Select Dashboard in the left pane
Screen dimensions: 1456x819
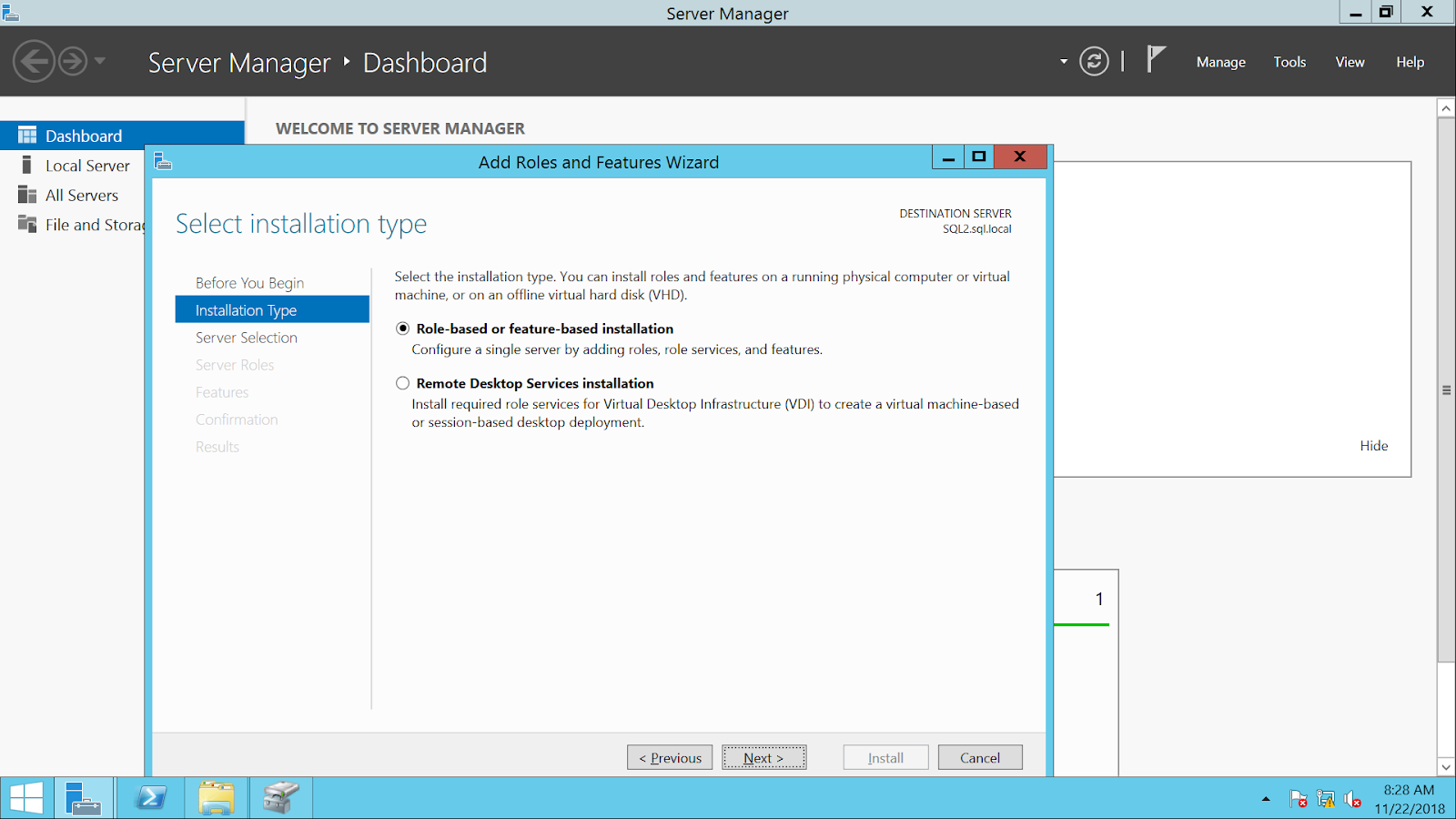pos(122,136)
